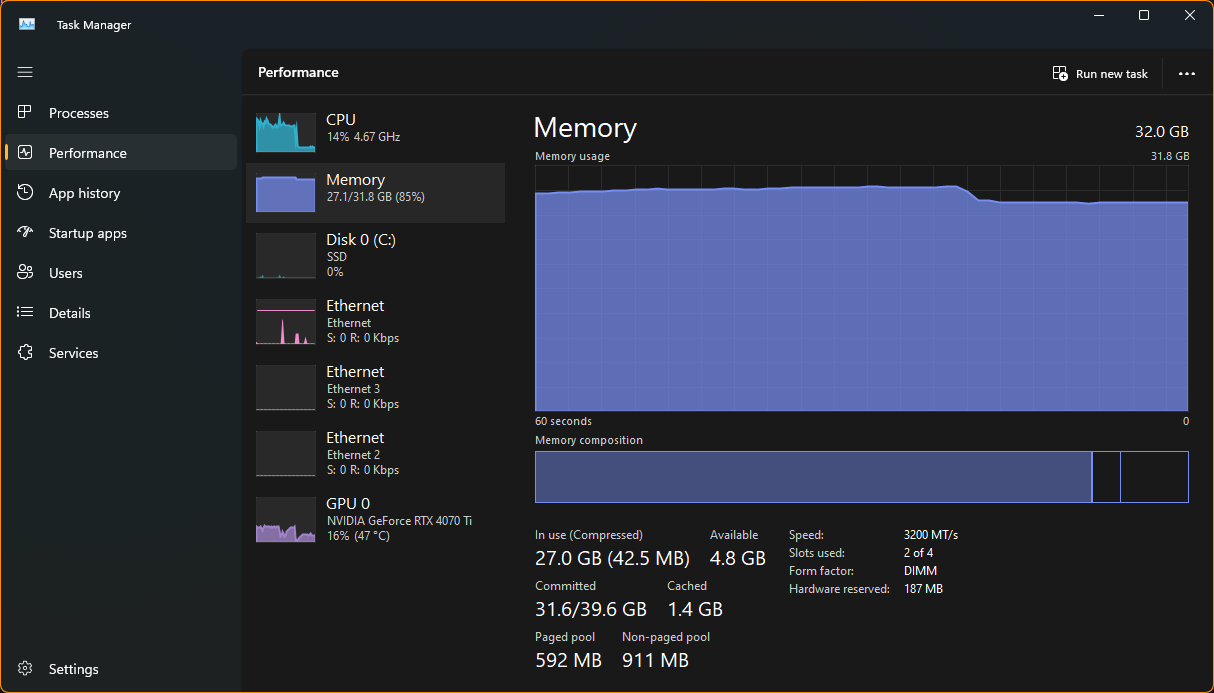The image size is (1214, 693).
Task: Click the Task Manager title bar icon
Action: point(27,24)
